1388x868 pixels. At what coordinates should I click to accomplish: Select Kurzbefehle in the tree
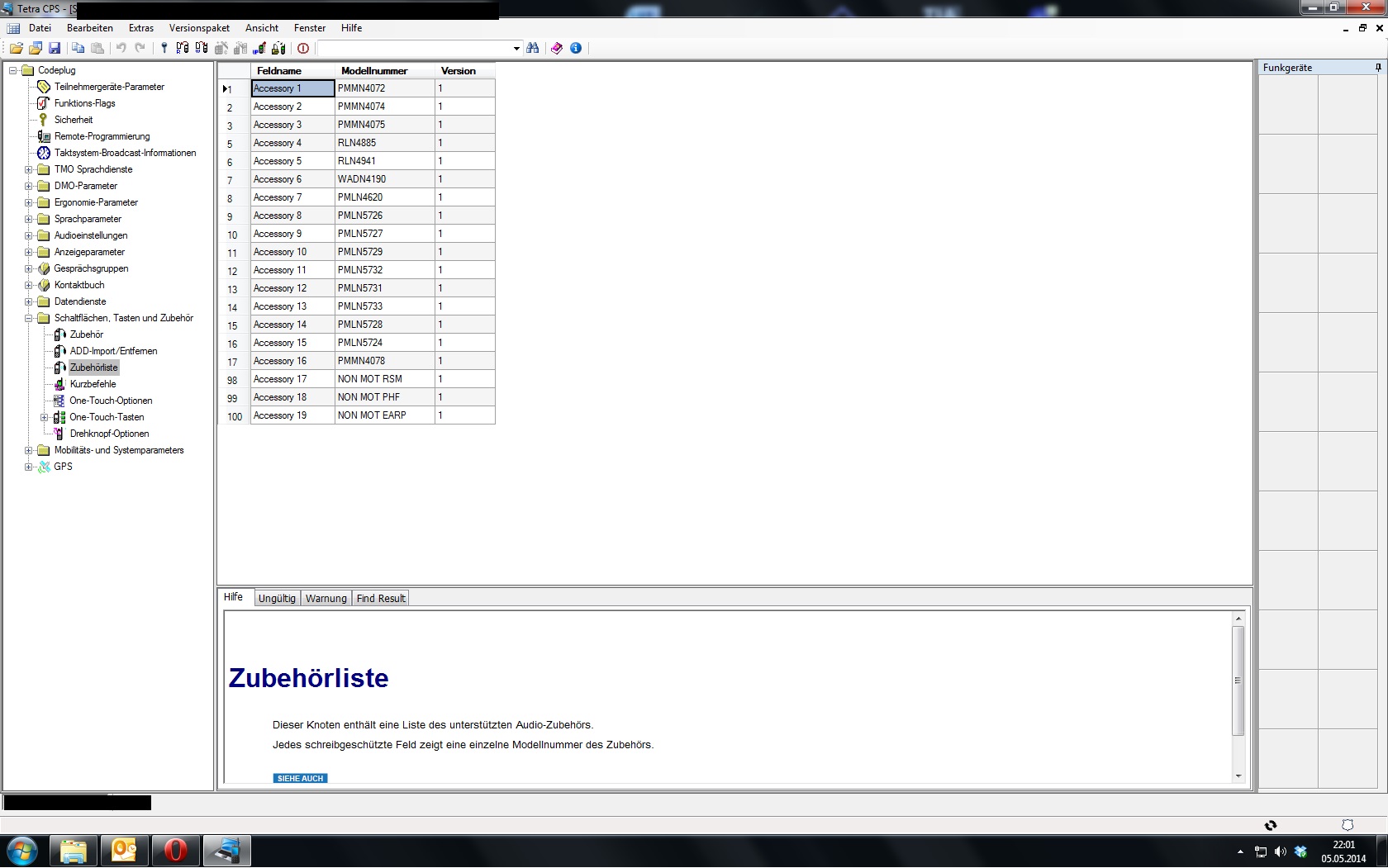pos(93,384)
